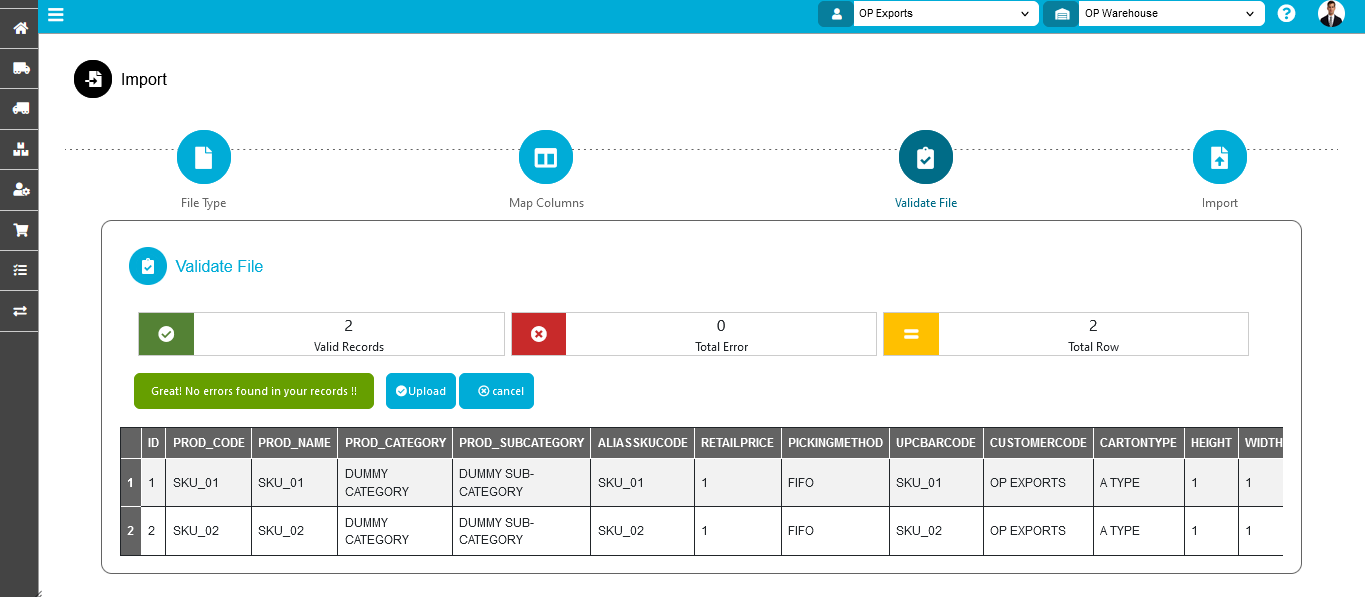Image resolution: width=1365 pixels, height=597 pixels.
Task: Select the Validate File step circle
Action: [x=925, y=158]
